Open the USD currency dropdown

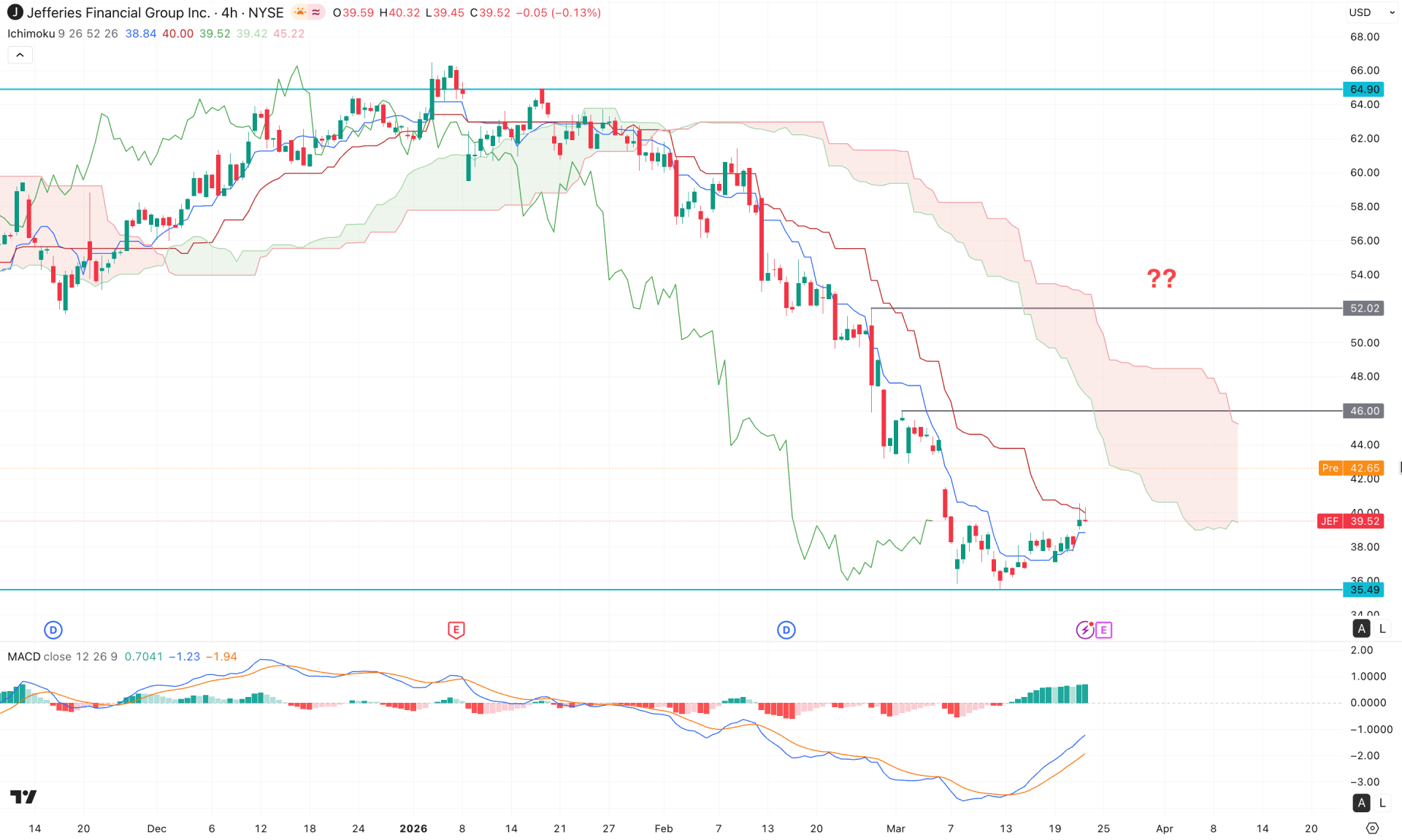[x=1371, y=12]
